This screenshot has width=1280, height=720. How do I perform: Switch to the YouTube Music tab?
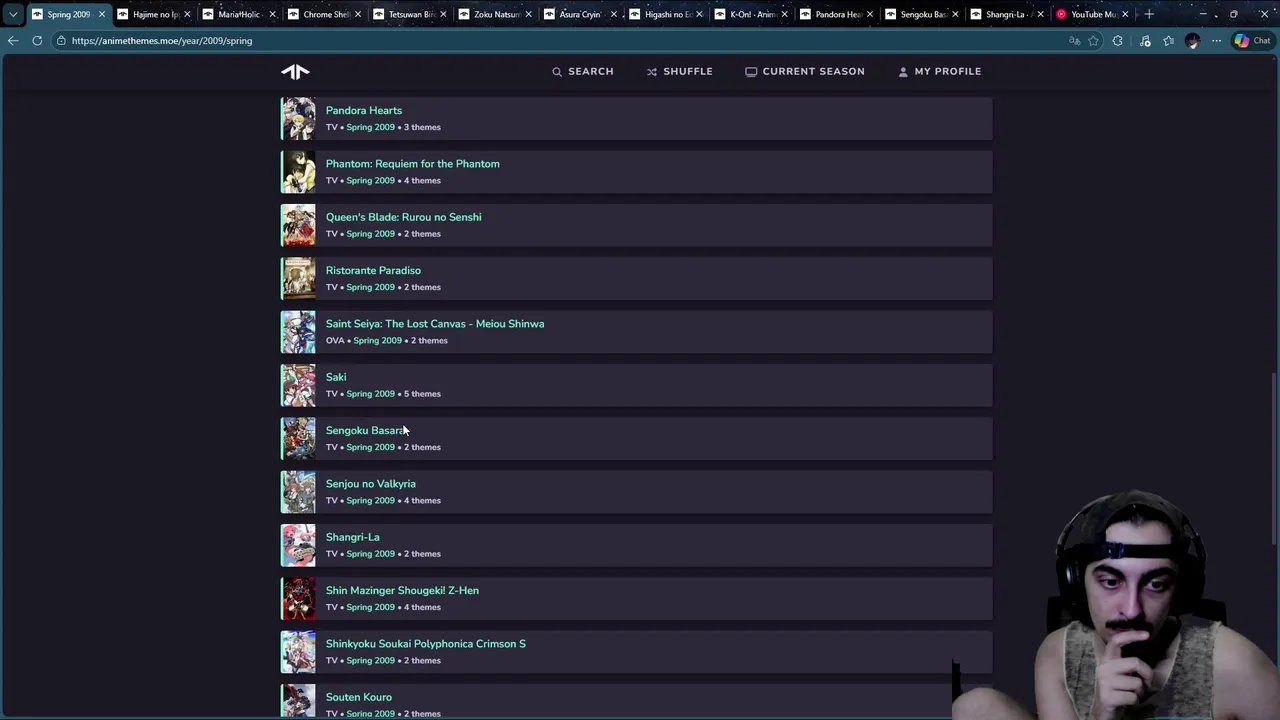[1092, 14]
